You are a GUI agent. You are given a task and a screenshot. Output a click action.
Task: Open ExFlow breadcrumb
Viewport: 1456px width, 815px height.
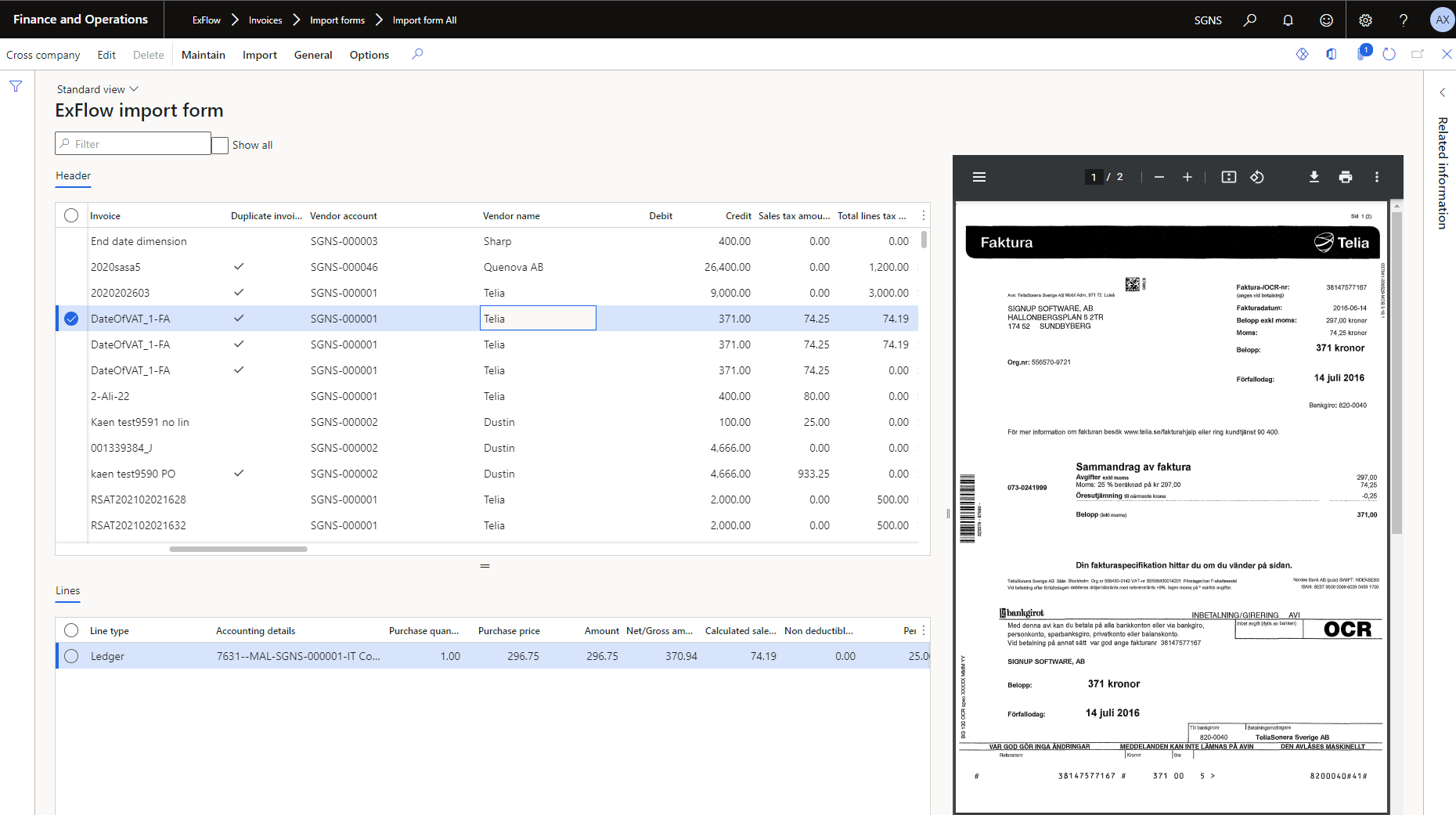click(207, 20)
